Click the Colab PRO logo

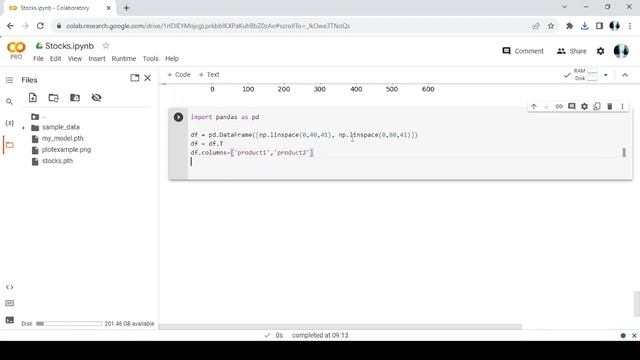(16, 51)
